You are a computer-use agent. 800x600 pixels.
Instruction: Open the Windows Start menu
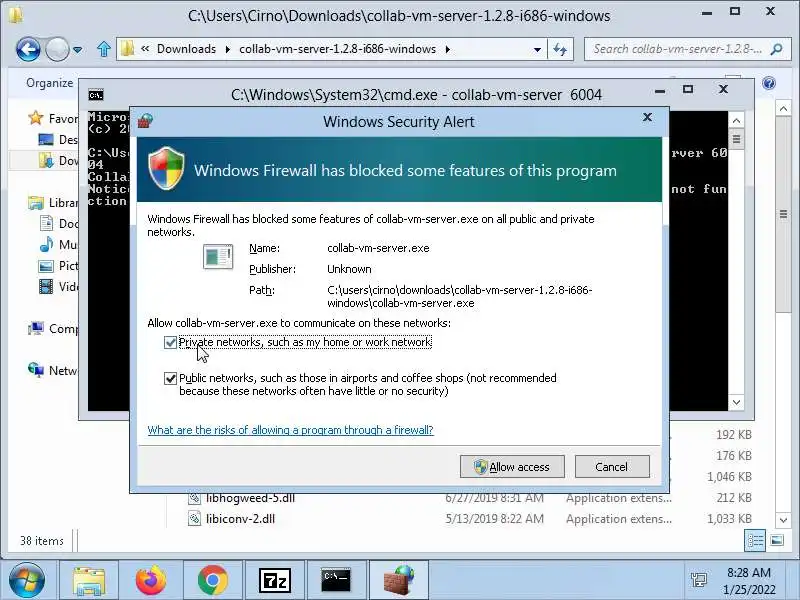tap(26, 581)
